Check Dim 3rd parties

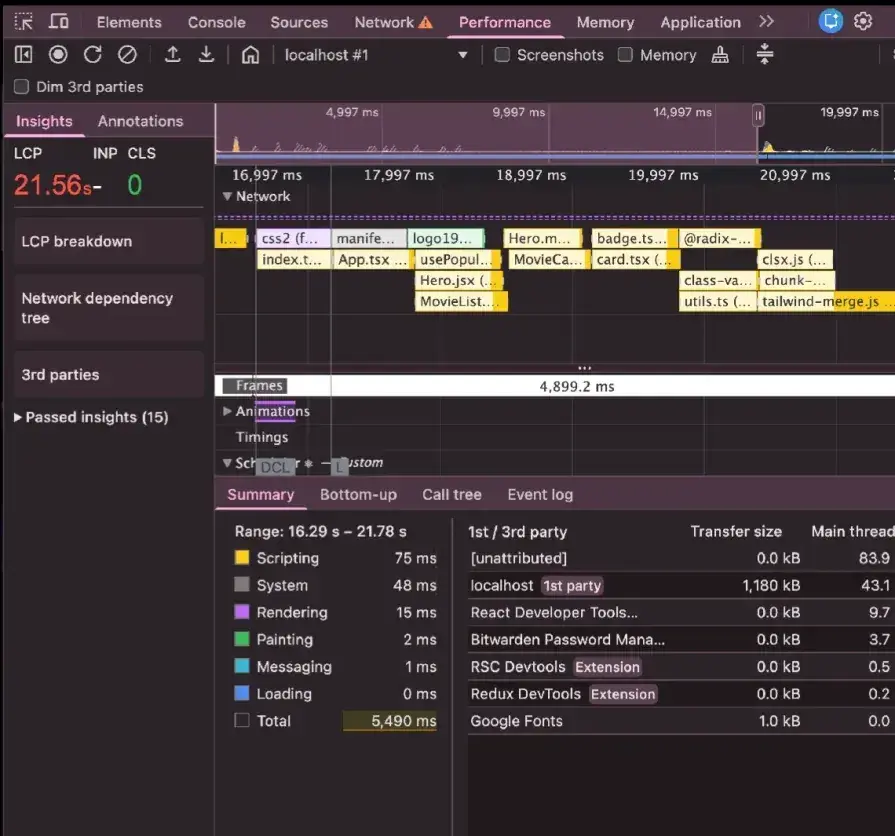[x=21, y=87]
